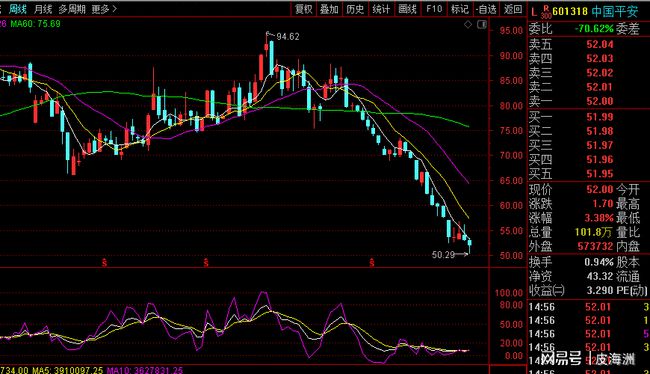
Task: Open the 复权 price adjustment option
Action: point(303,9)
